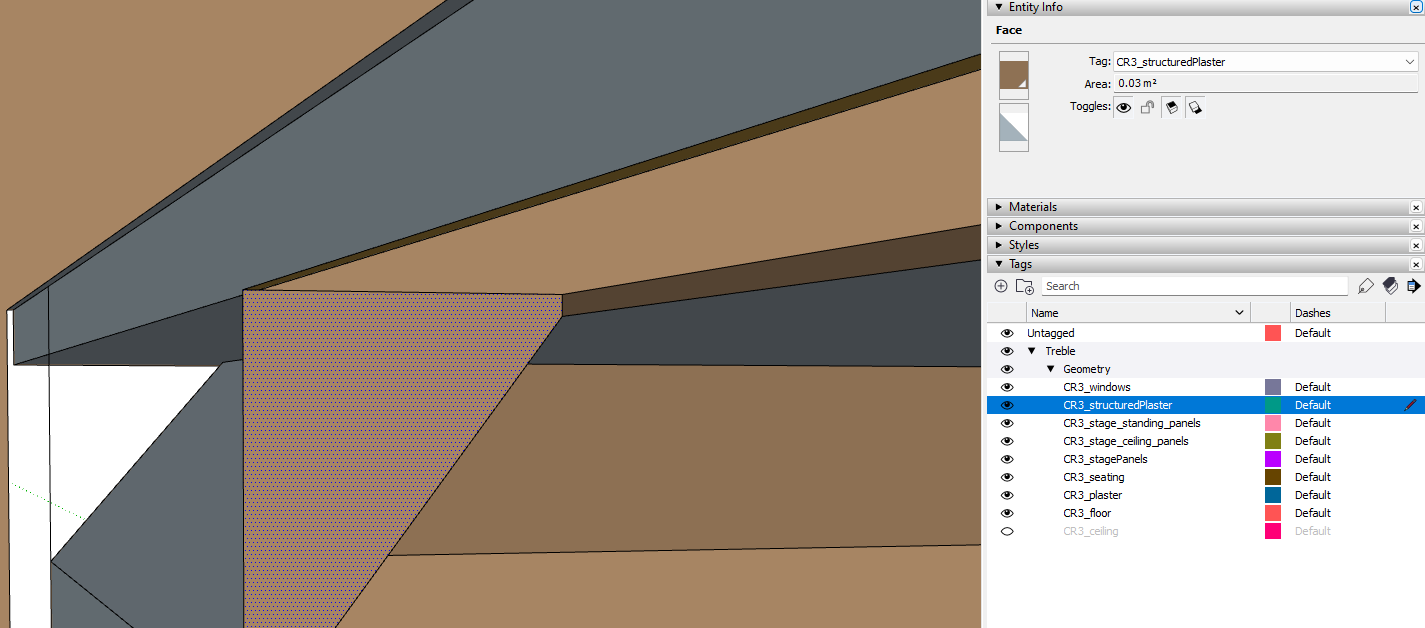Select the CR3_plaster tag row

point(1205,495)
